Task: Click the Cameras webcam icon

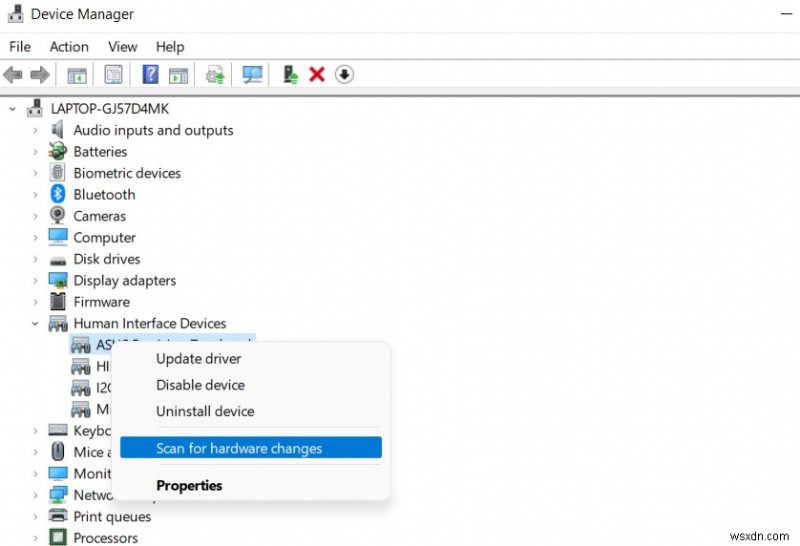Action: click(x=58, y=215)
